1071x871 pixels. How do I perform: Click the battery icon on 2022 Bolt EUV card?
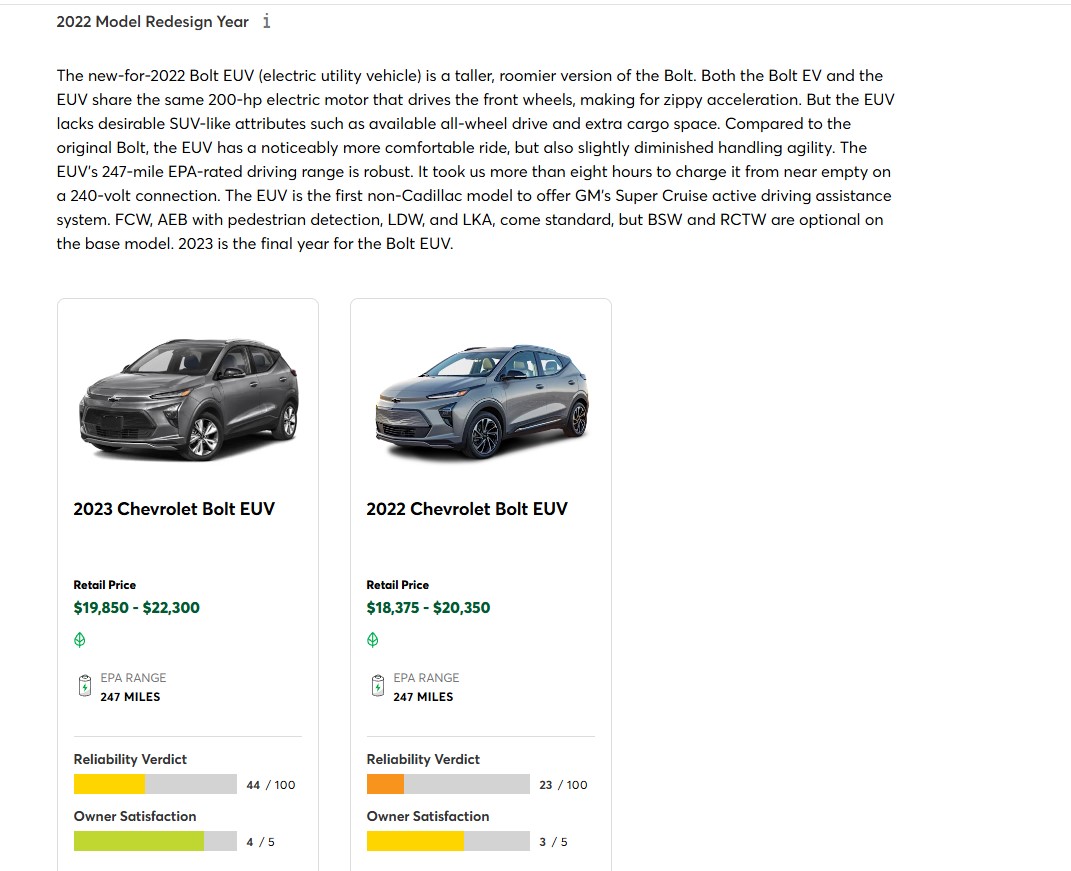(378, 685)
